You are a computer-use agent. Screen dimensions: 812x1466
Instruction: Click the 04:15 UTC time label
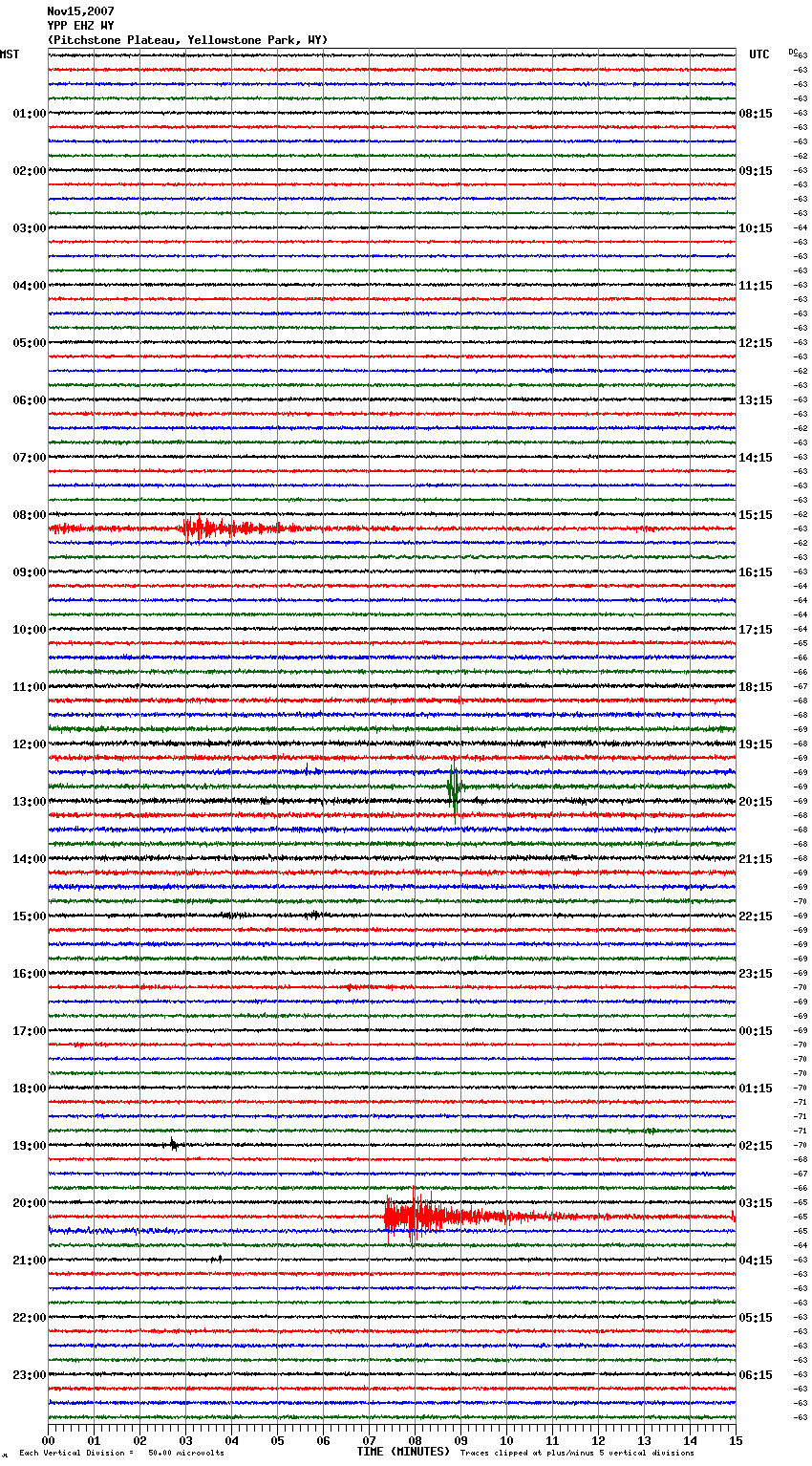pyautogui.click(x=756, y=1261)
